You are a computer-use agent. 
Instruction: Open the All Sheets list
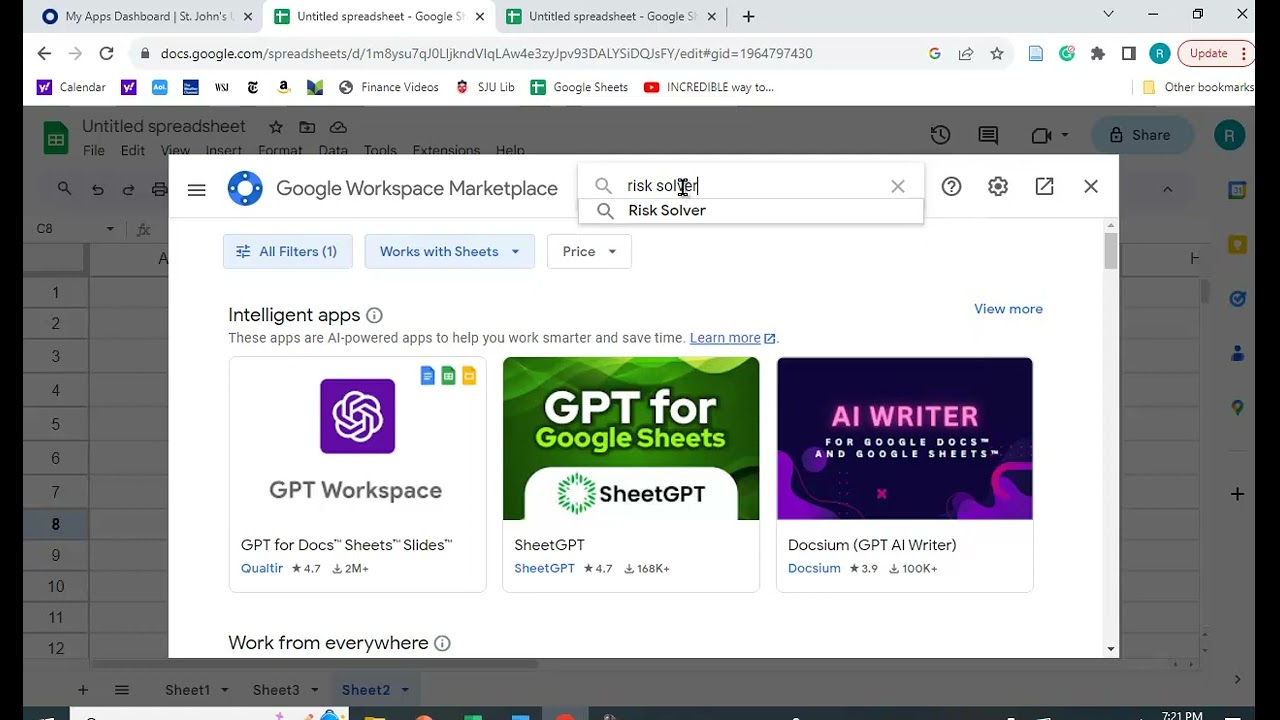tap(122, 690)
